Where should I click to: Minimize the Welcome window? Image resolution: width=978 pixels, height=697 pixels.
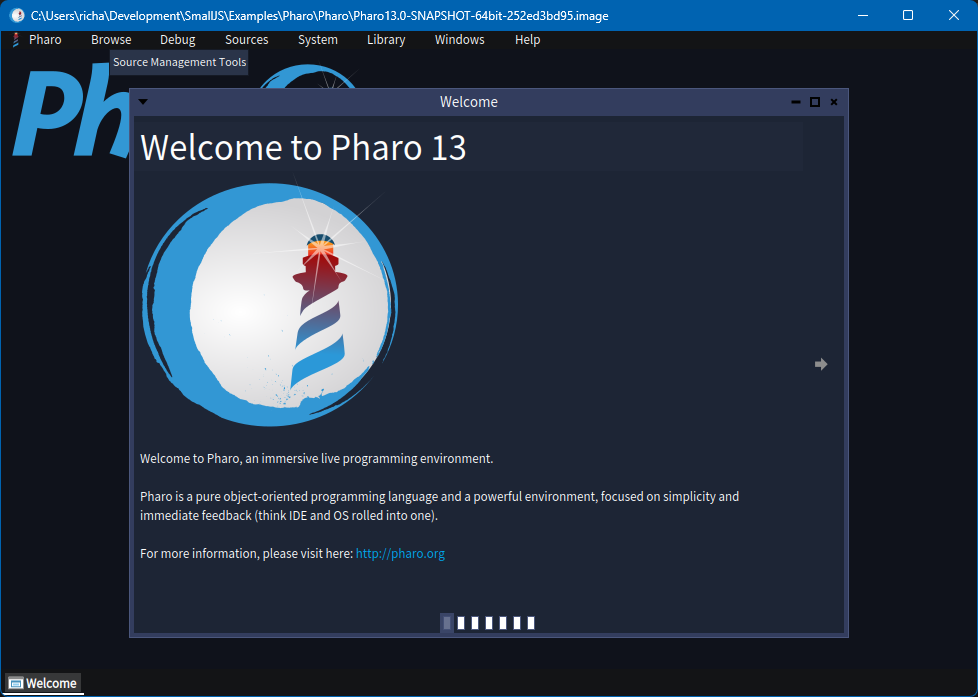796,102
